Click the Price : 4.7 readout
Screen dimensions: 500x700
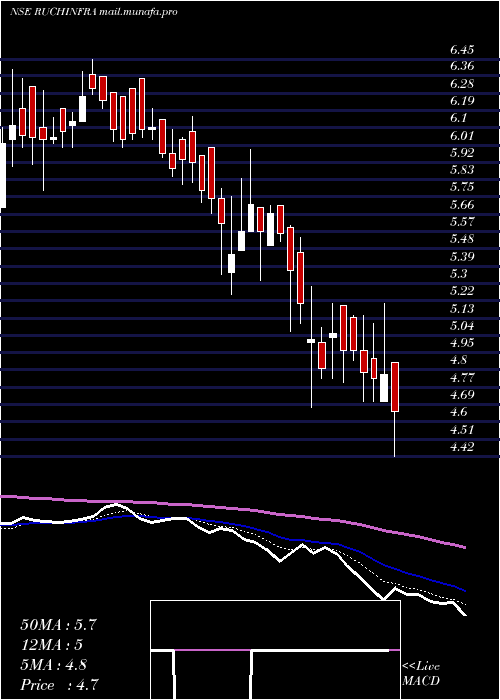tap(59, 685)
